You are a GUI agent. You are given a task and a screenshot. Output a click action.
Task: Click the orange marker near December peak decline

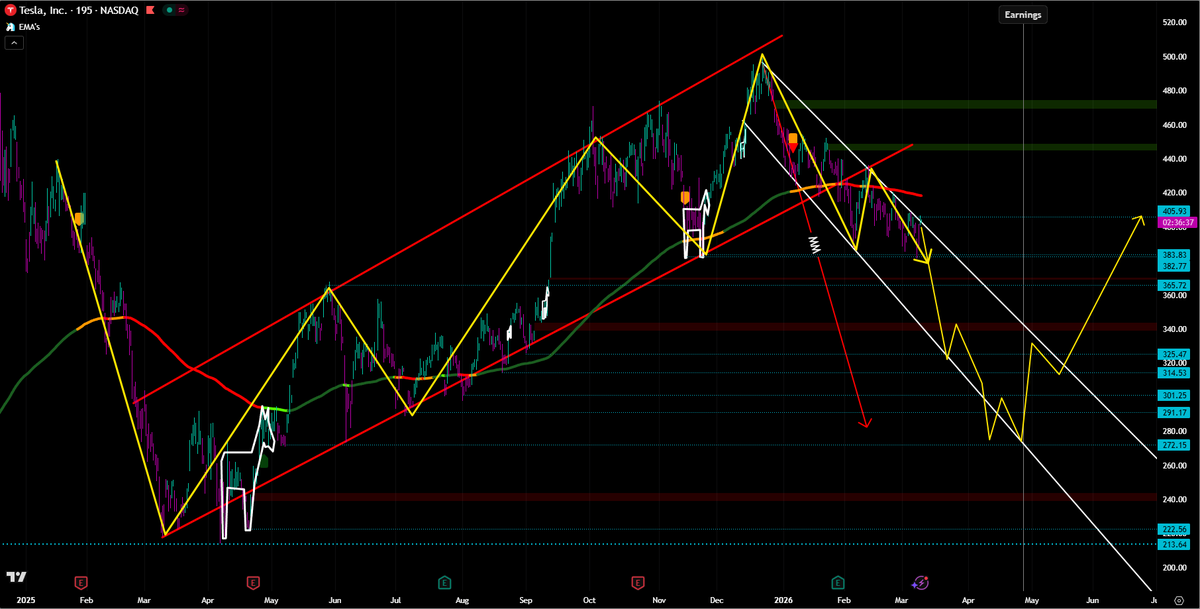pos(793,139)
